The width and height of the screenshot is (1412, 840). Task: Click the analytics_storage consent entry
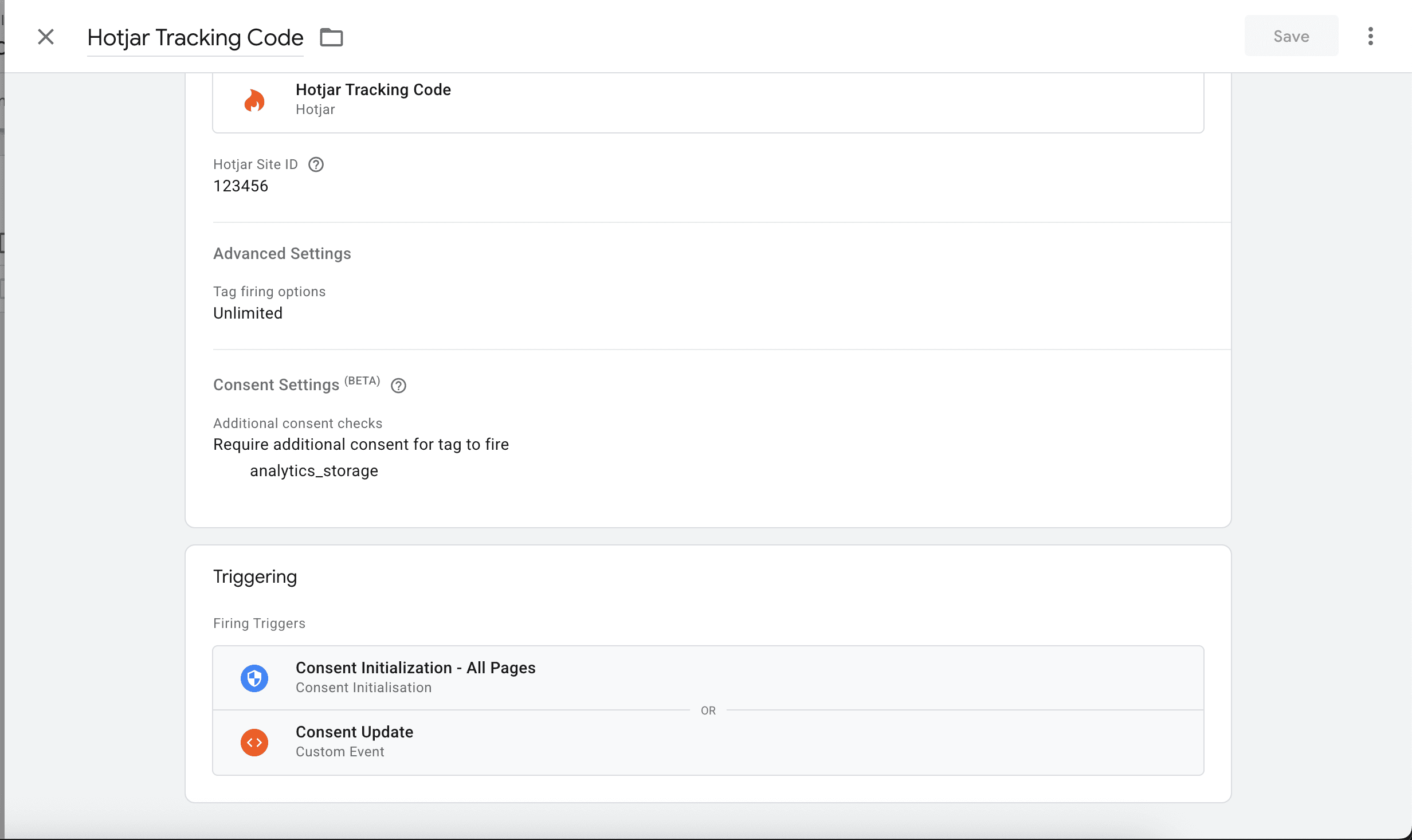[314, 471]
